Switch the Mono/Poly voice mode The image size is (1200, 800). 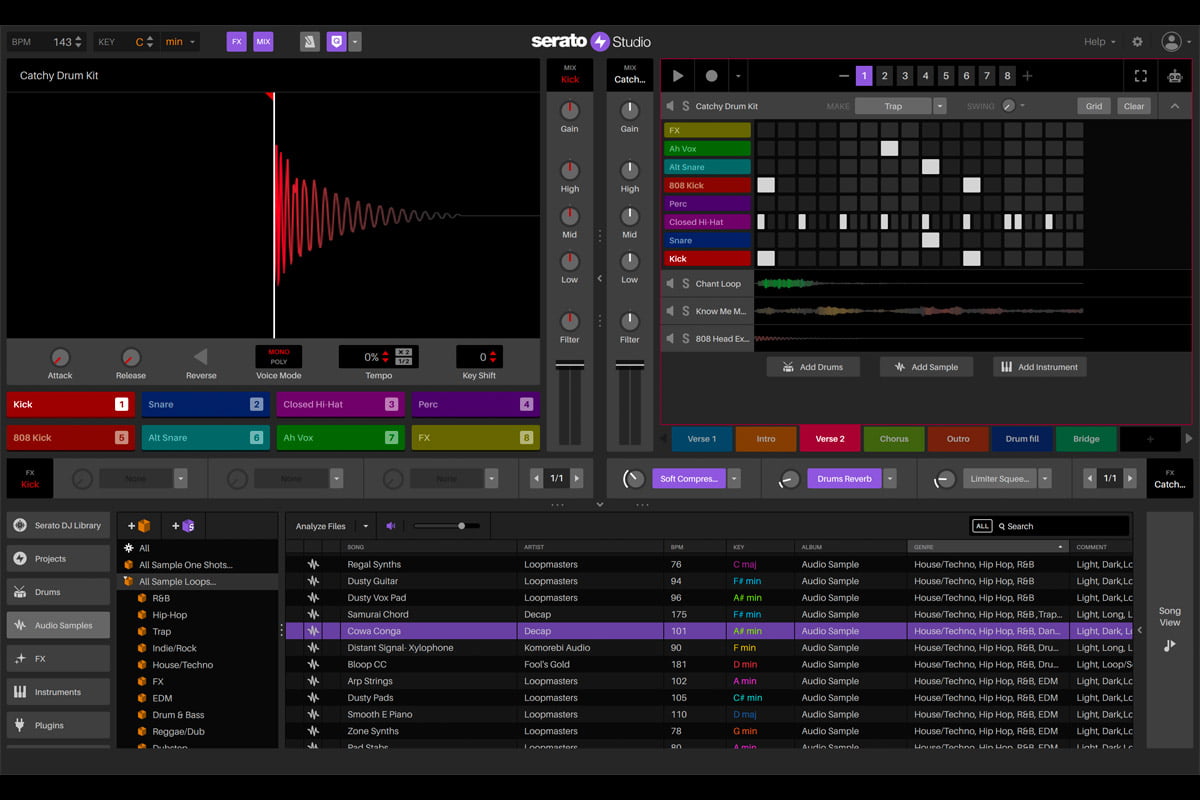coord(278,356)
